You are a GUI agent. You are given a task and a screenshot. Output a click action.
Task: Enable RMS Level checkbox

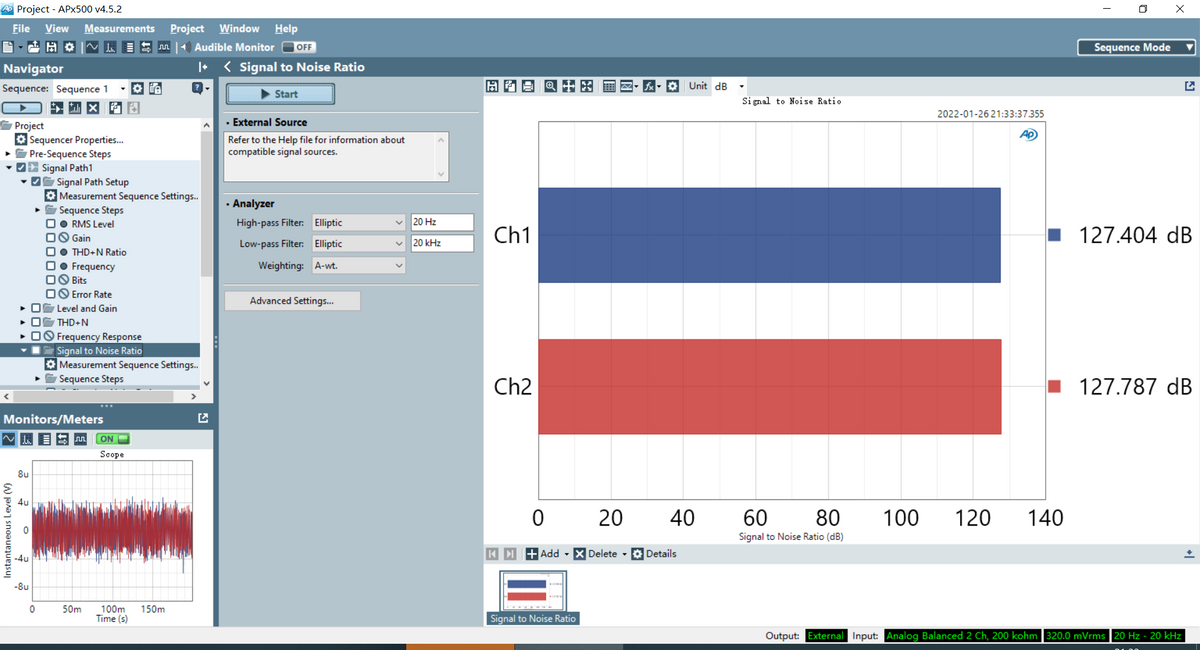click(x=50, y=224)
